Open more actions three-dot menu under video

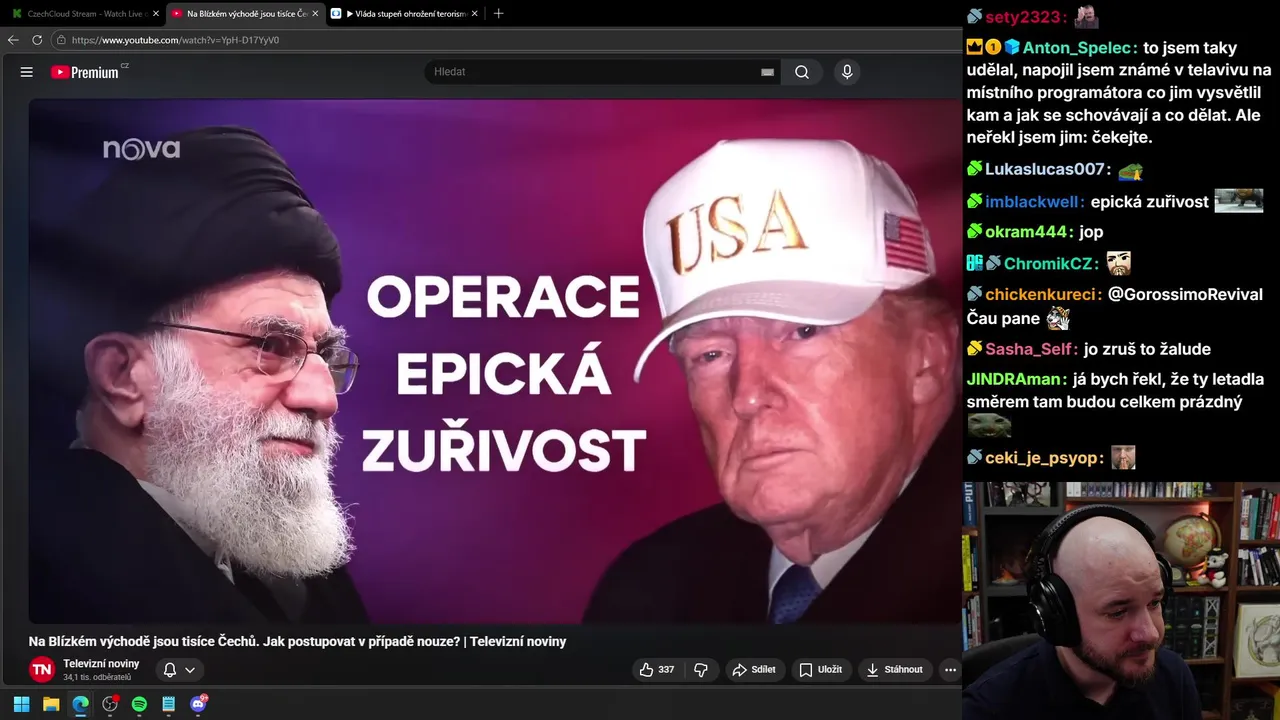tap(950, 669)
